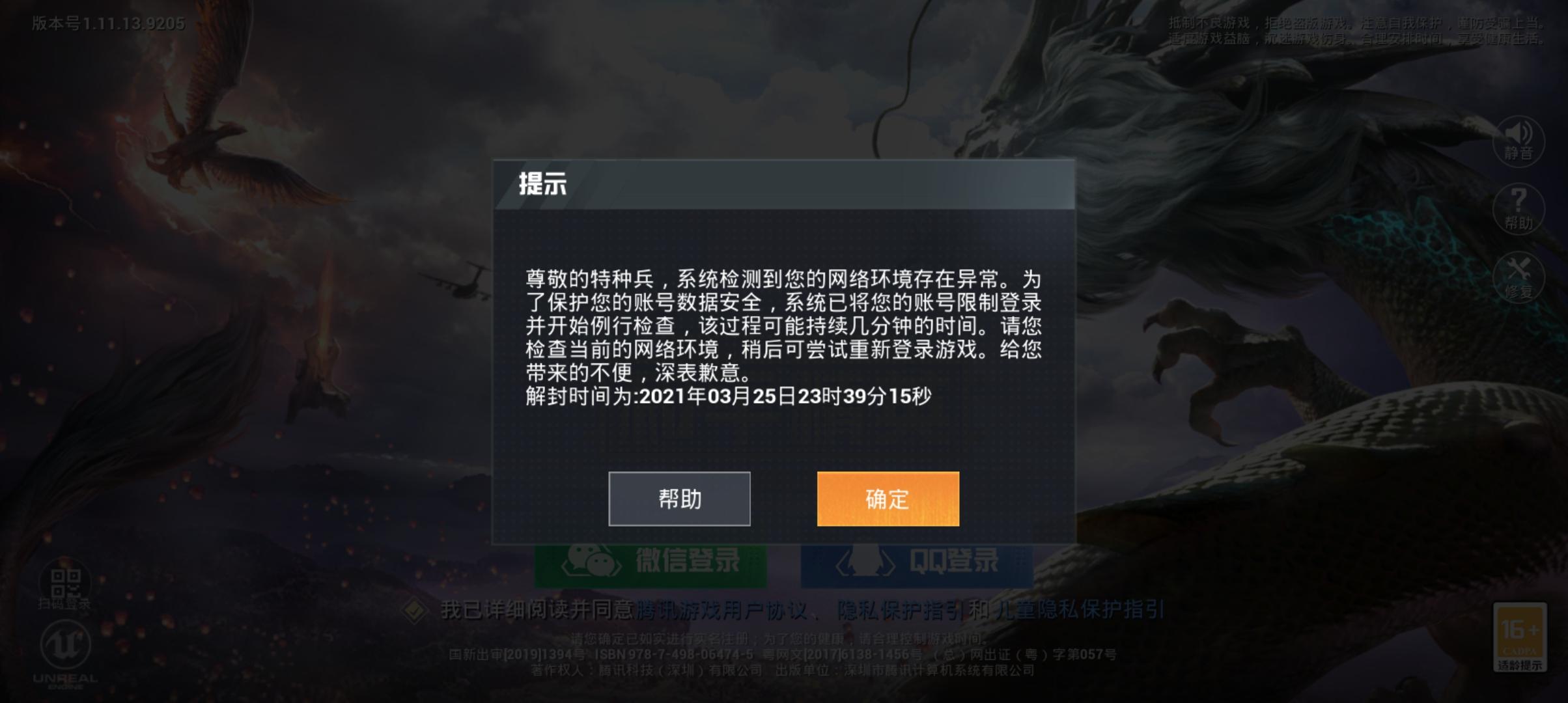Click the 帮助 button in the dialog
Screen dimensions: 1568x703
coord(679,499)
